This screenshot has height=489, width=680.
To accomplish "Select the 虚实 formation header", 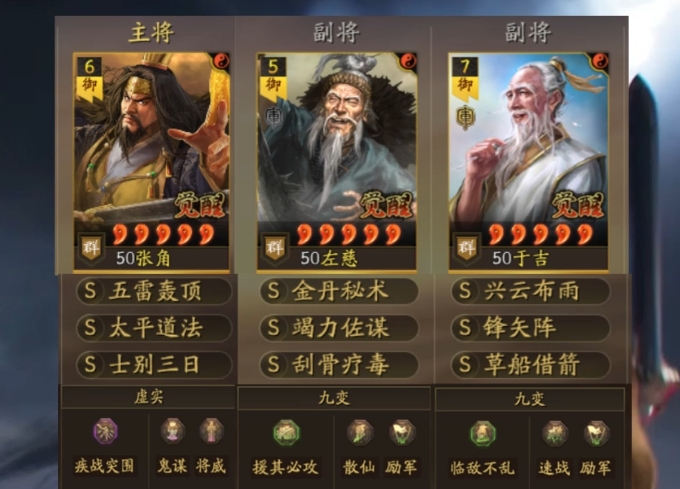I will [x=148, y=397].
